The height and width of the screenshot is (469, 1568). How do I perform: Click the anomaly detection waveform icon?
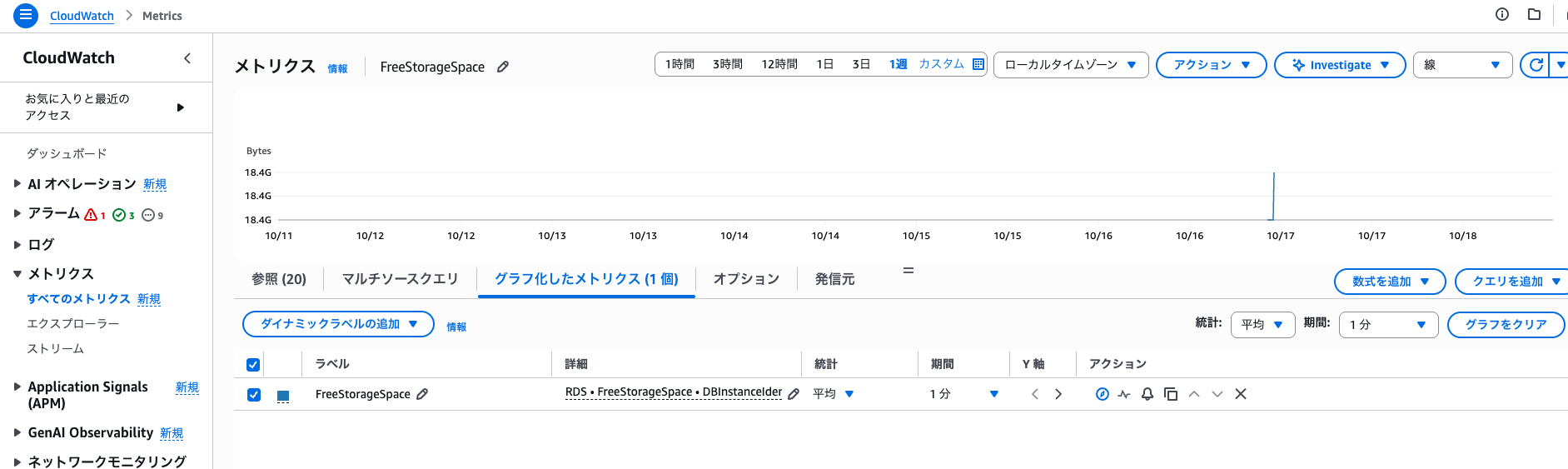(x=1124, y=394)
